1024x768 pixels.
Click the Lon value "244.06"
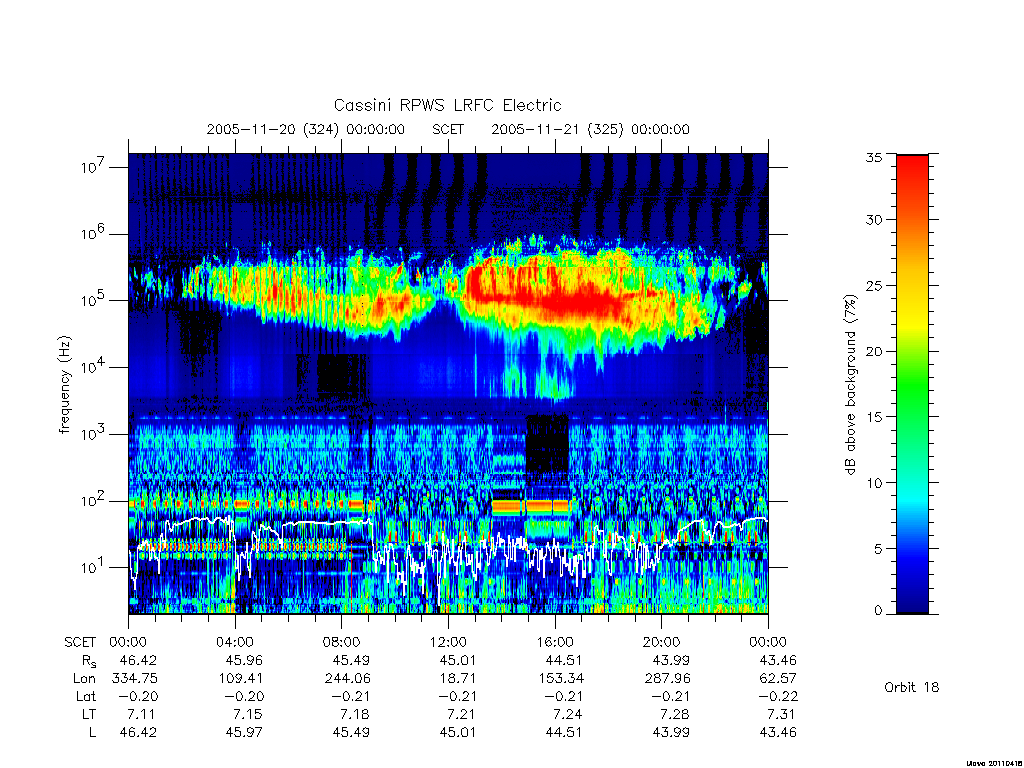point(347,679)
